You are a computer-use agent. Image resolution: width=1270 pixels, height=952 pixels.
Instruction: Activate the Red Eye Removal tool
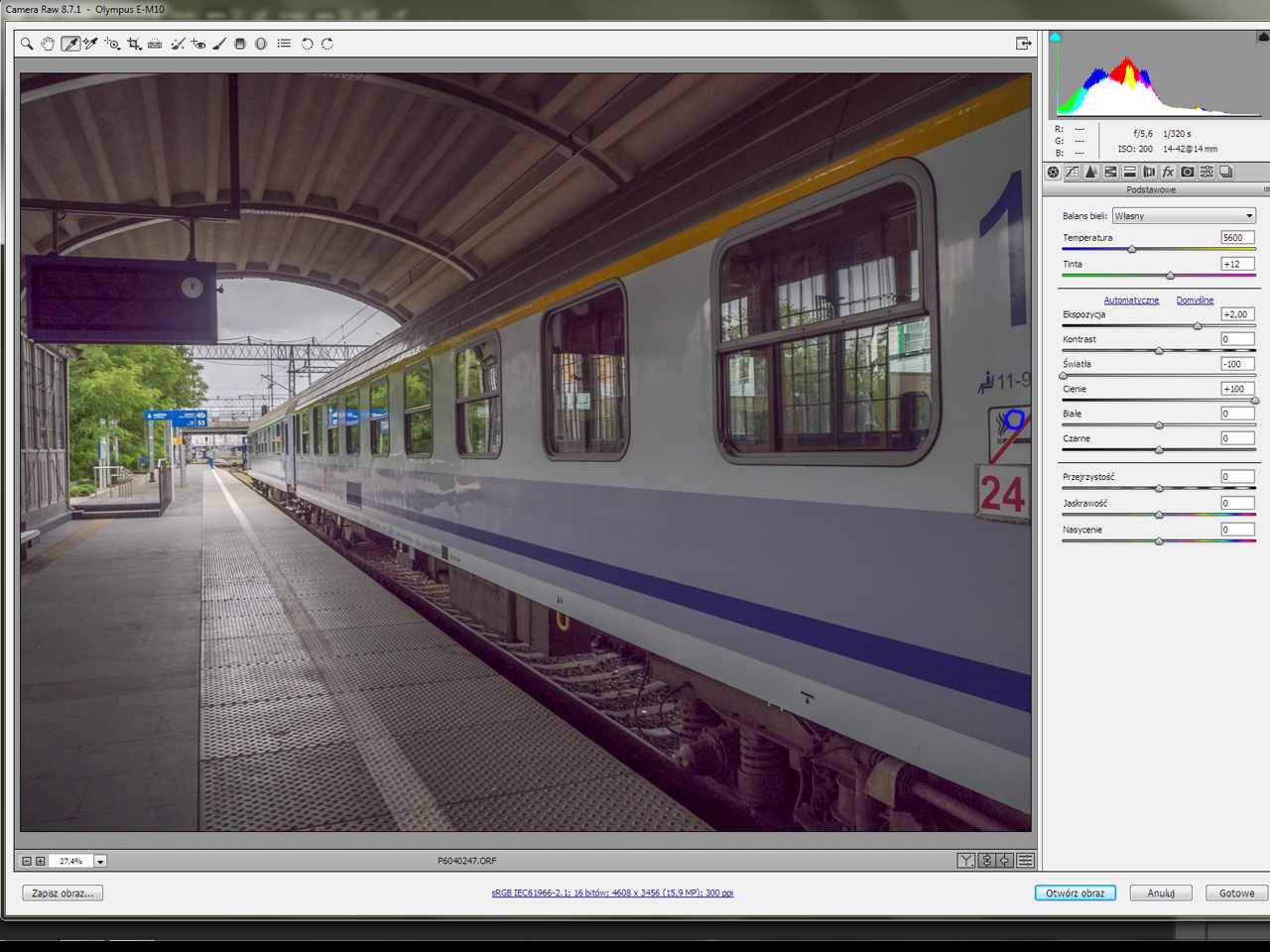click(198, 44)
